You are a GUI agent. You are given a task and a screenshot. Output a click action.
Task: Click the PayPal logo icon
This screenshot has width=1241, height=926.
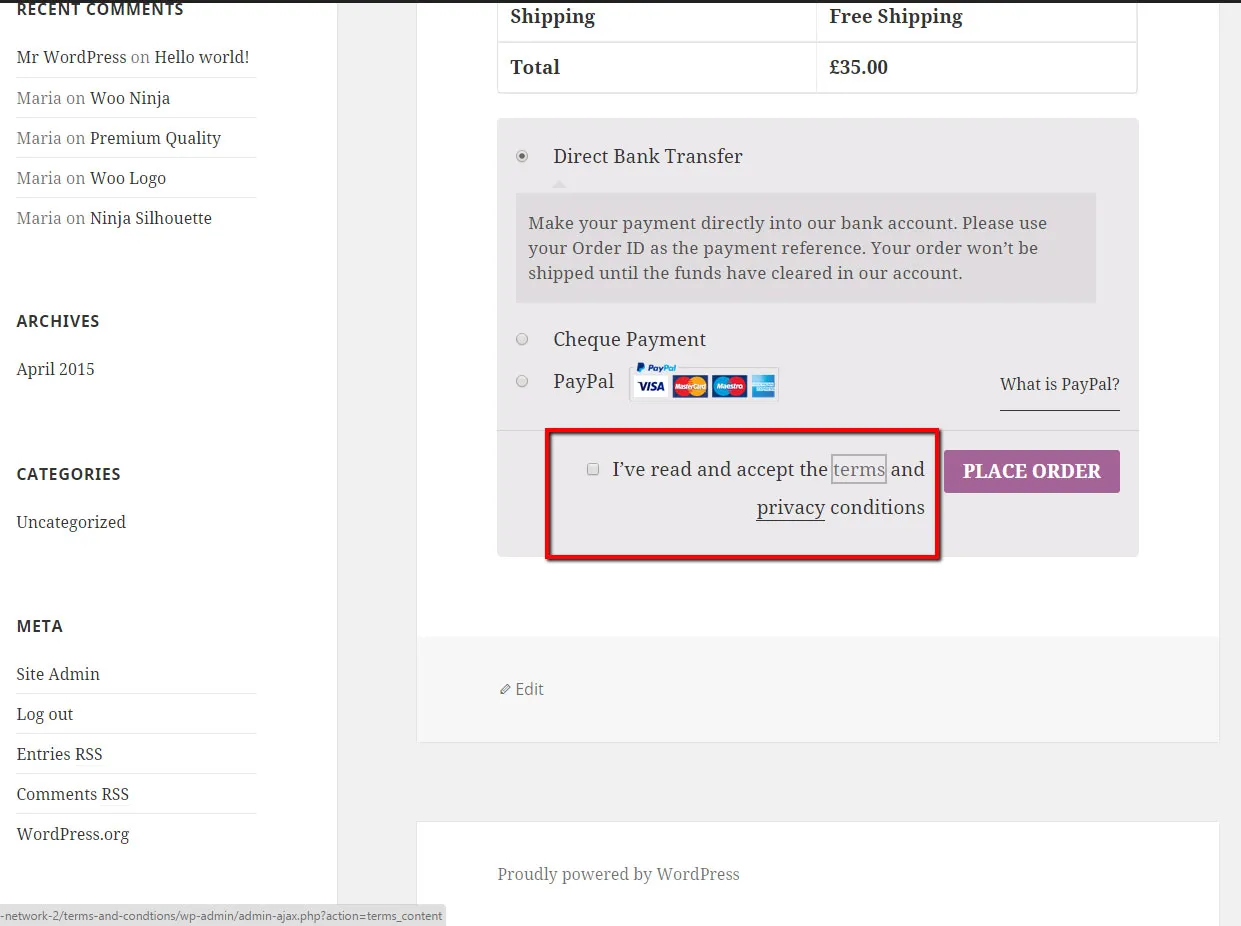[x=656, y=368]
